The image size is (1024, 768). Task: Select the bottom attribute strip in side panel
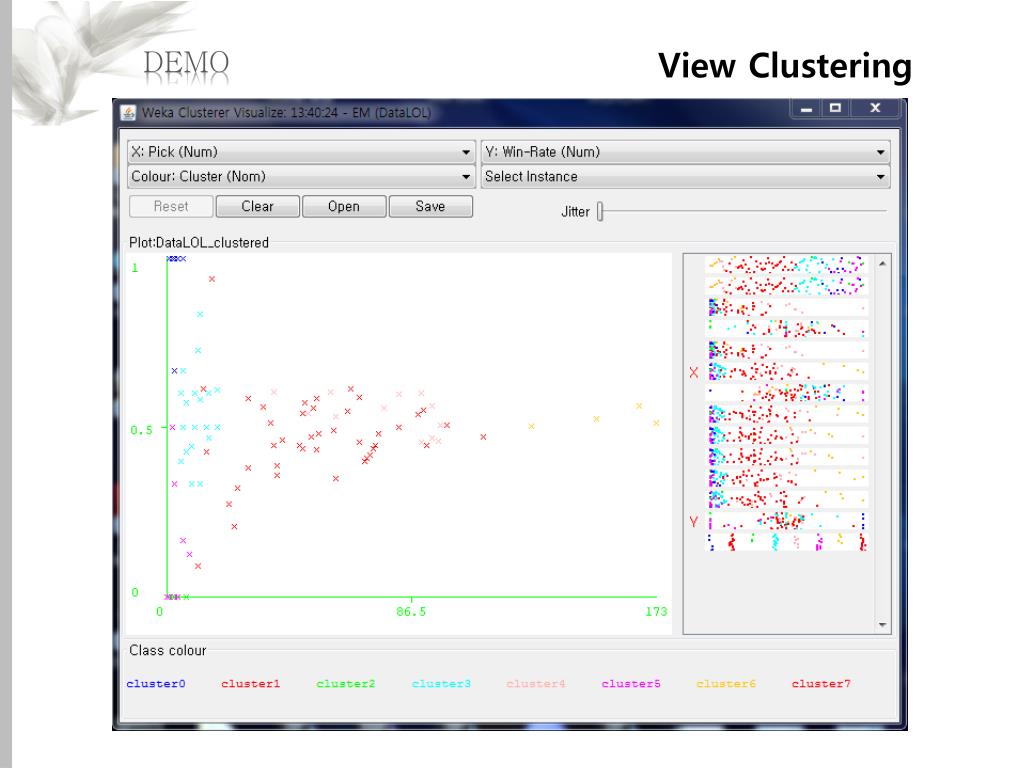pos(787,542)
